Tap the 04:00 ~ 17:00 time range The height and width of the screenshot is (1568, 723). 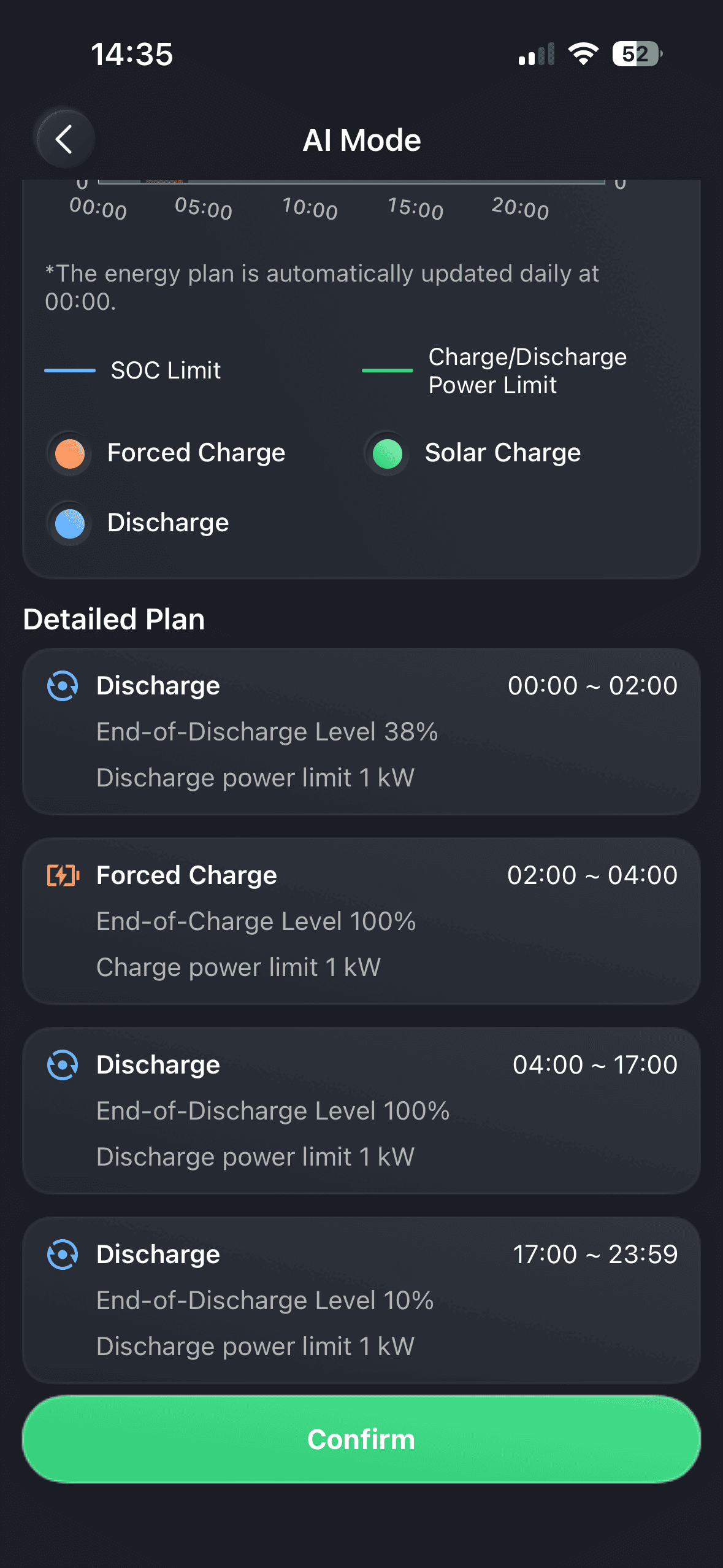(595, 1065)
